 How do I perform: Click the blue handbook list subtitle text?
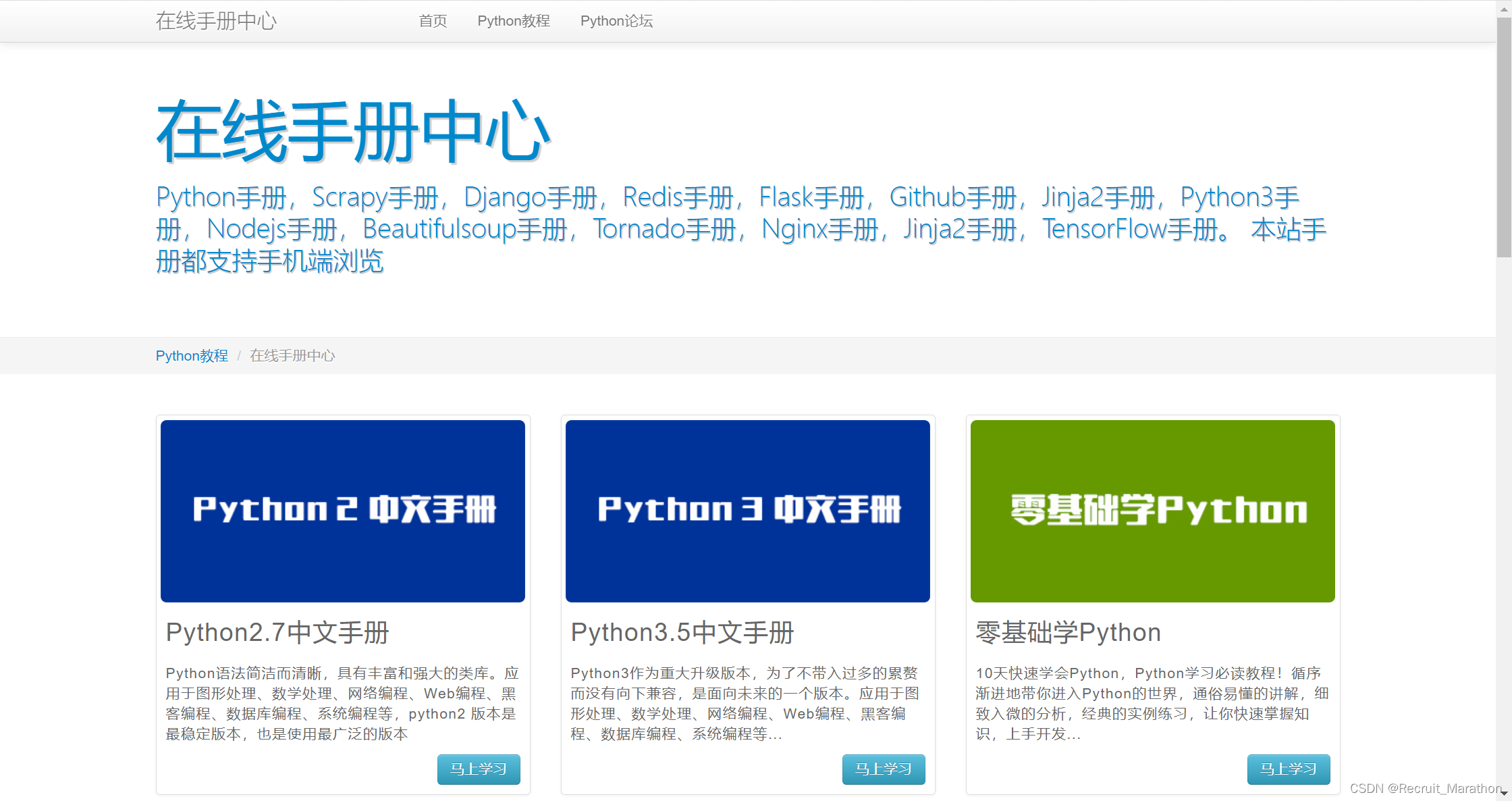740,229
